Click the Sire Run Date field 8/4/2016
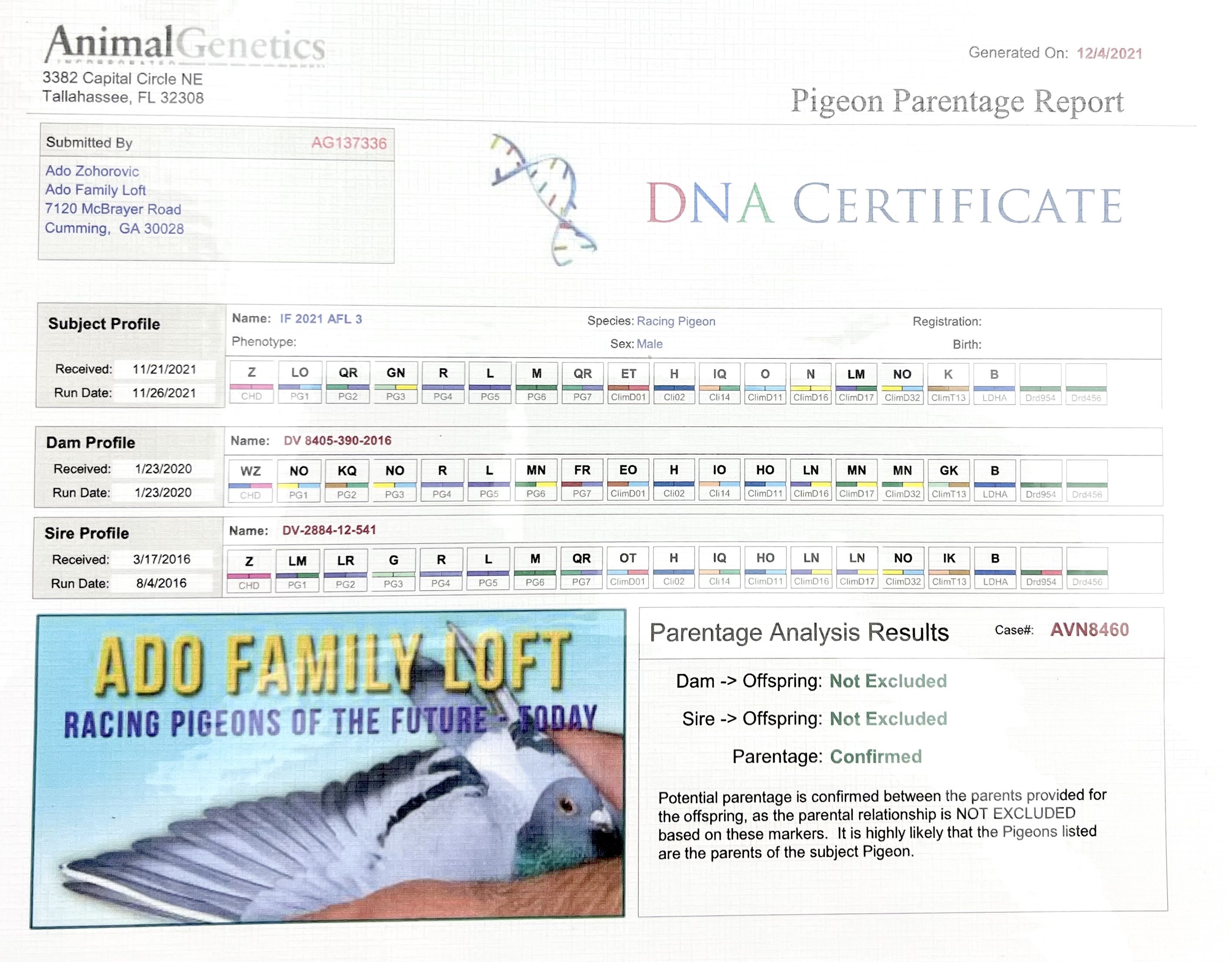This screenshot has height=962, width=1232. tap(161, 584)
